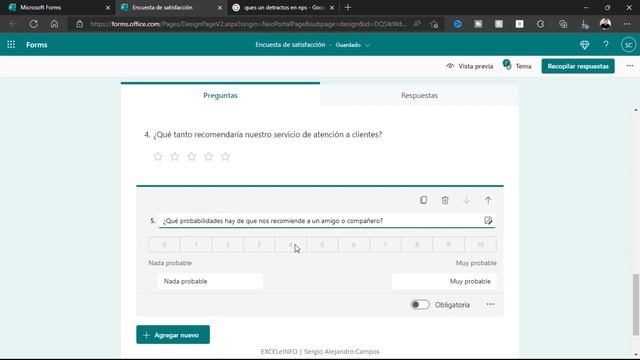Open the SC account avatar
Screen dimensions: 640x360
[x=629, y=44]
